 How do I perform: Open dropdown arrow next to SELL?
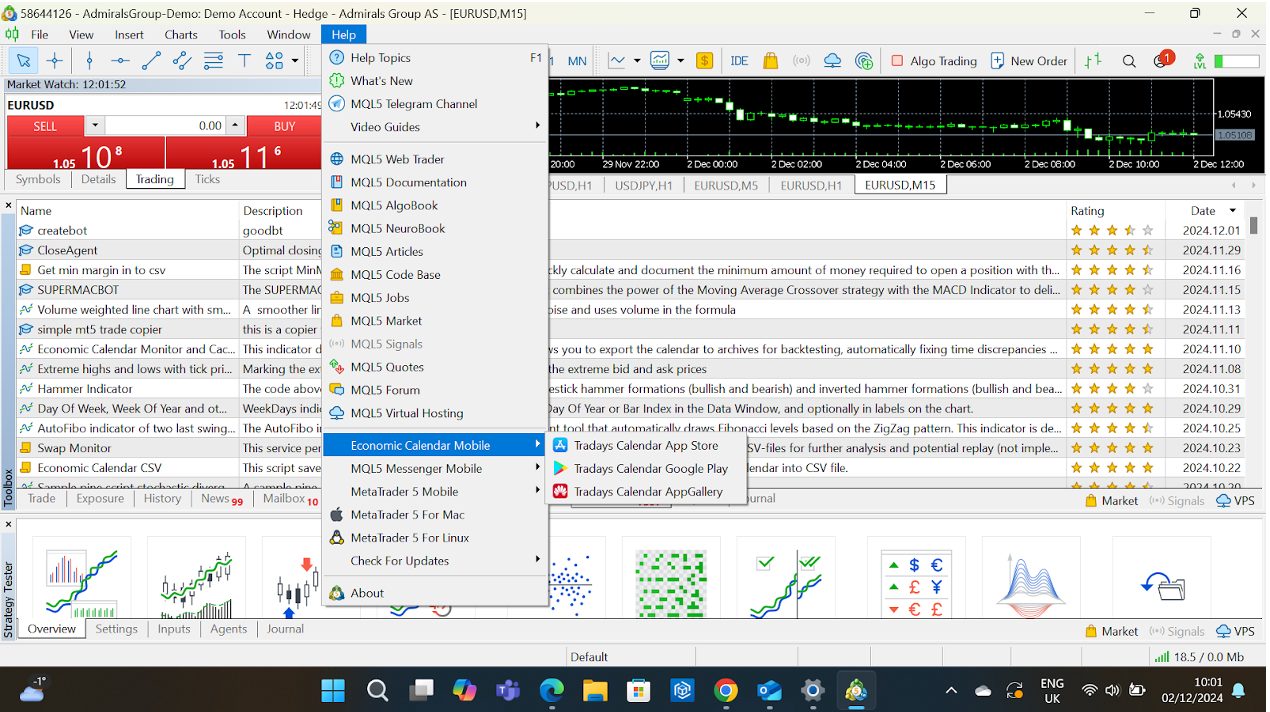94,126
